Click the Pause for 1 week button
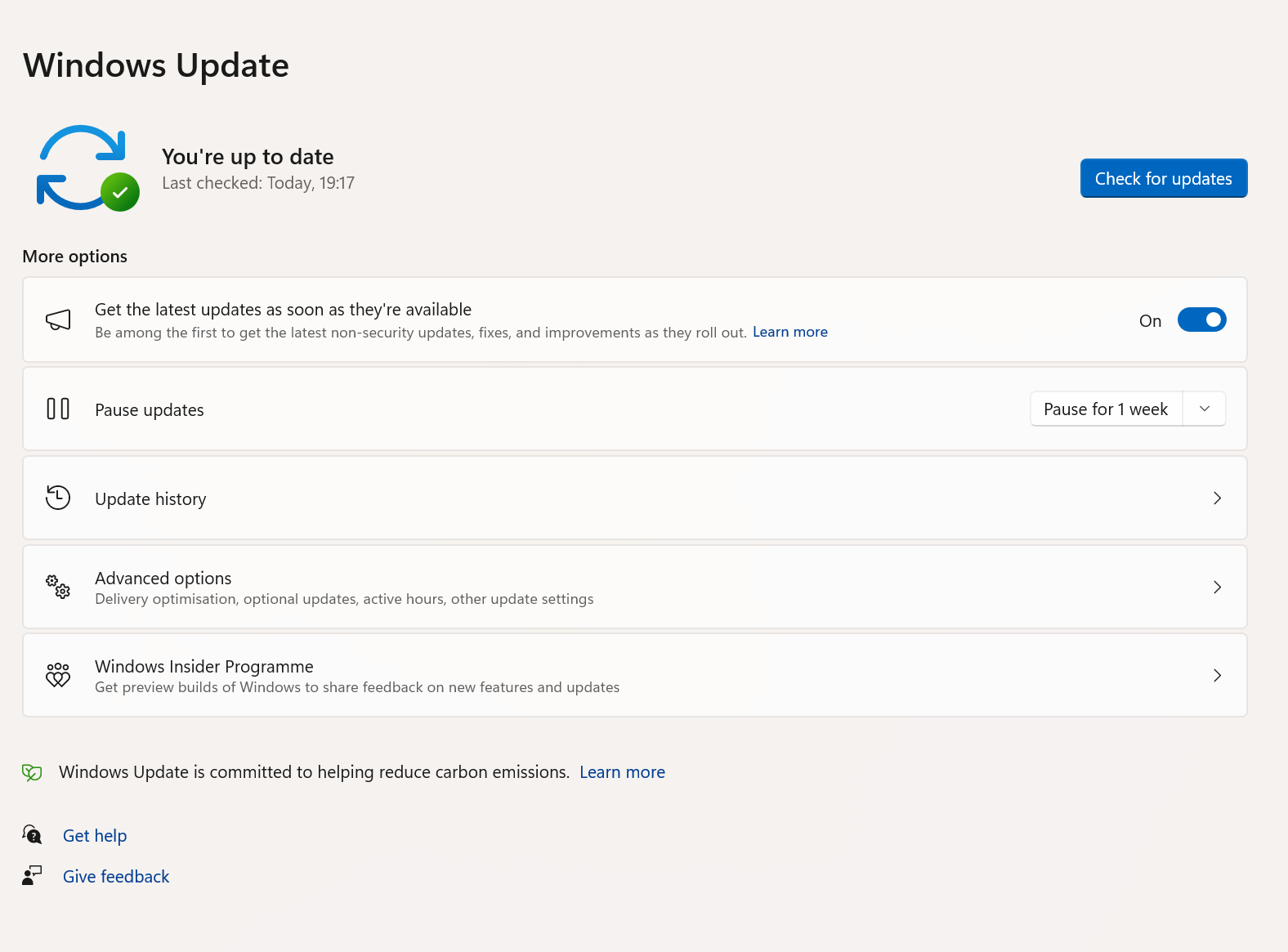This screenshot has width=1288, height=952. 1106,409
